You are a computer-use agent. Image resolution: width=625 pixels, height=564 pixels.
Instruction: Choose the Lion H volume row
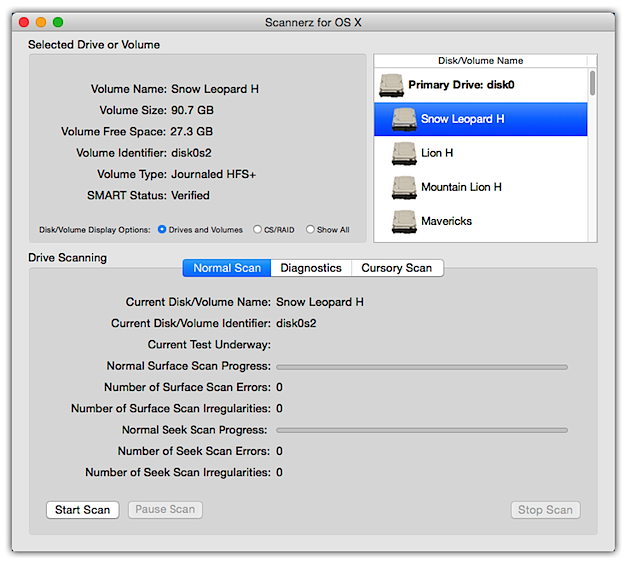click(480, 153)
